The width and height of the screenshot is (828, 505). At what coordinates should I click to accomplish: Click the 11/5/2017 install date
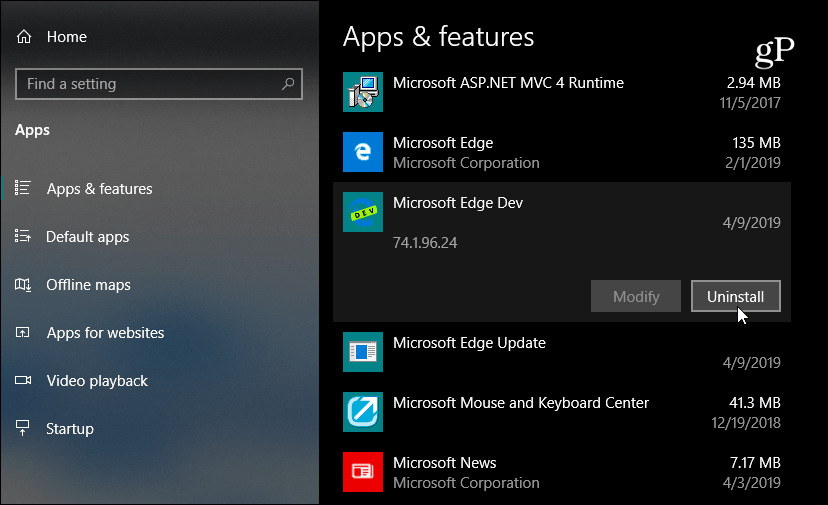tap(750, 102)
